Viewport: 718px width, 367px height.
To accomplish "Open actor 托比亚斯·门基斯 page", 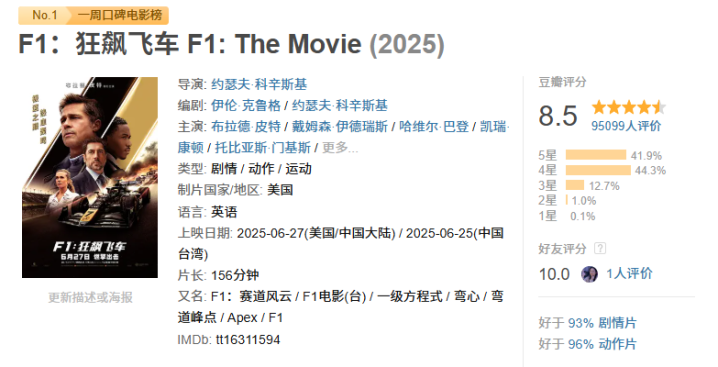I will tap(263, 148).
